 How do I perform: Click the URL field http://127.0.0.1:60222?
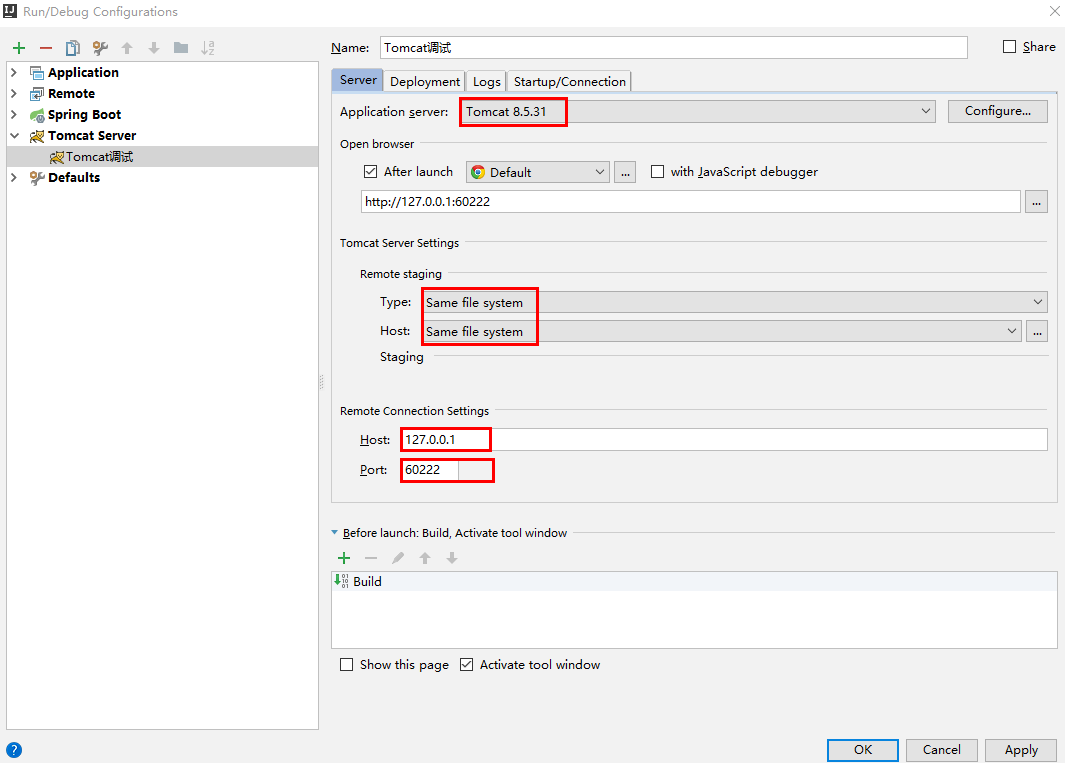click(x=690, y=202)
